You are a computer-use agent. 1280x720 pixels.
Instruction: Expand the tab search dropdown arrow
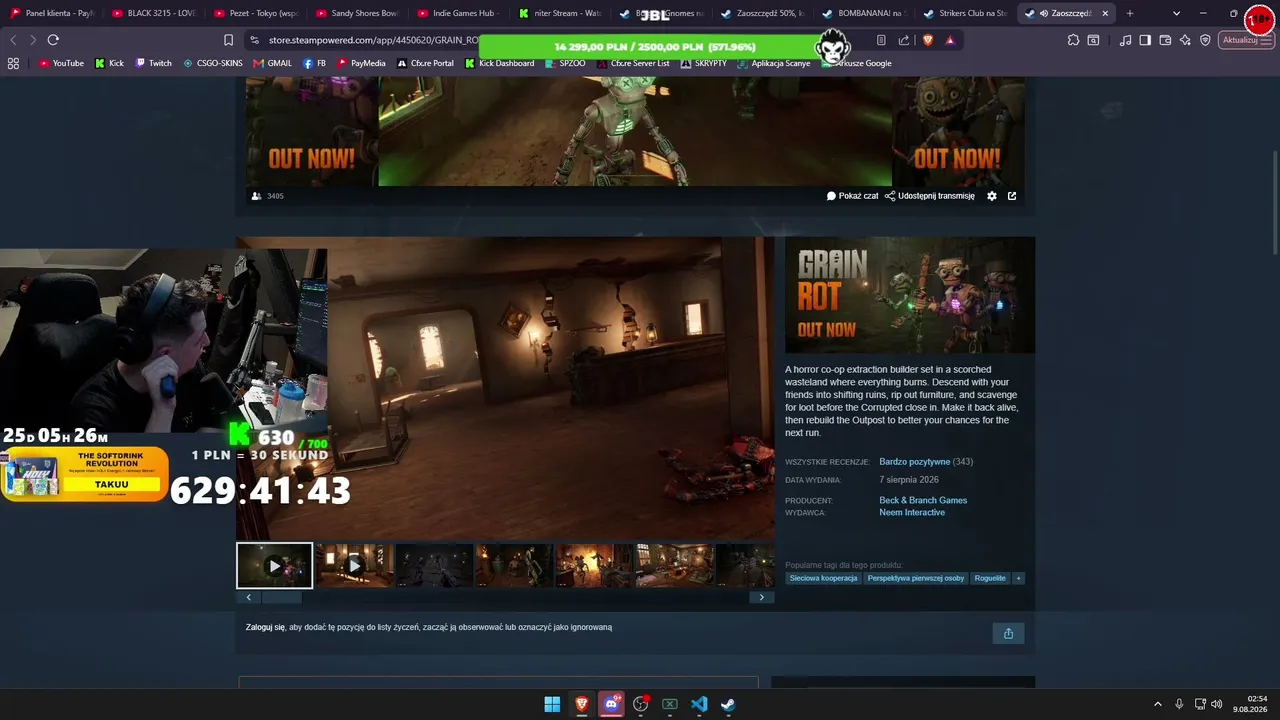[1176, 14]
